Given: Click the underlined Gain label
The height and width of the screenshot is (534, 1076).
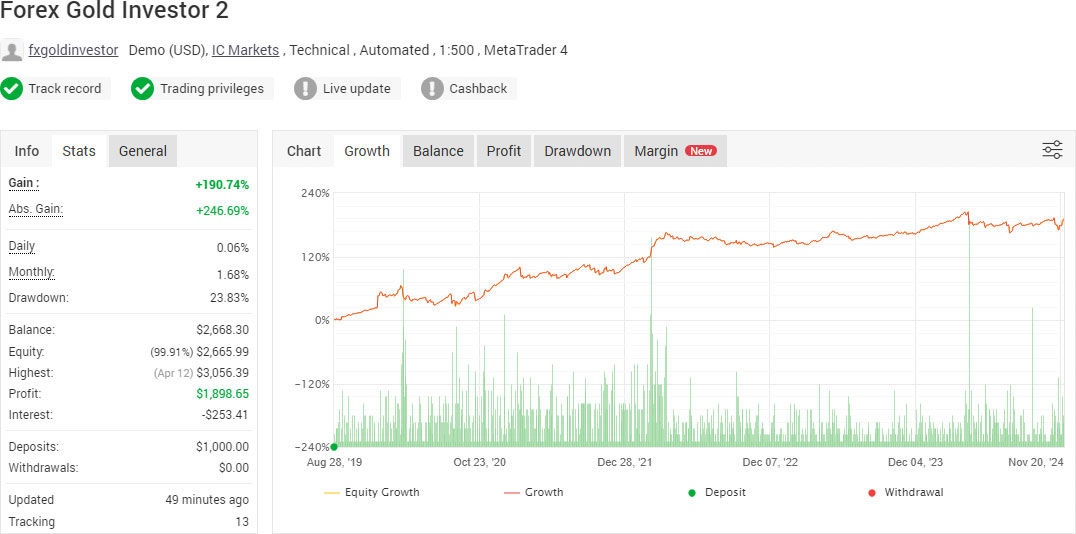Looking at the screenshot, I should [24, 183].
